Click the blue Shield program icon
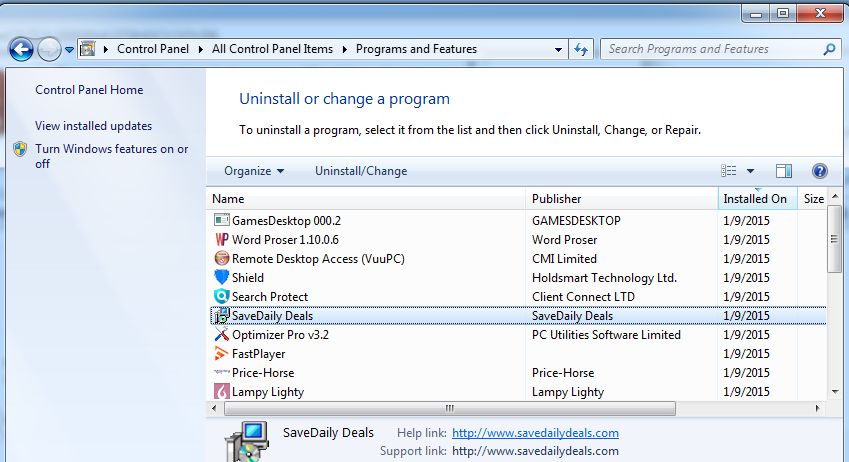 [x=221, y=277]
